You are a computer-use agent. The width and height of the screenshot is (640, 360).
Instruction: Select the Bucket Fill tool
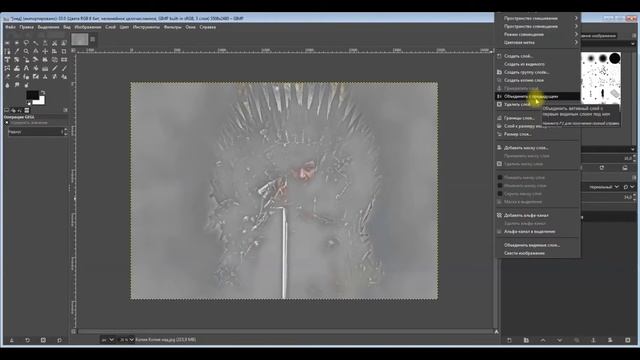pos(36,68)
